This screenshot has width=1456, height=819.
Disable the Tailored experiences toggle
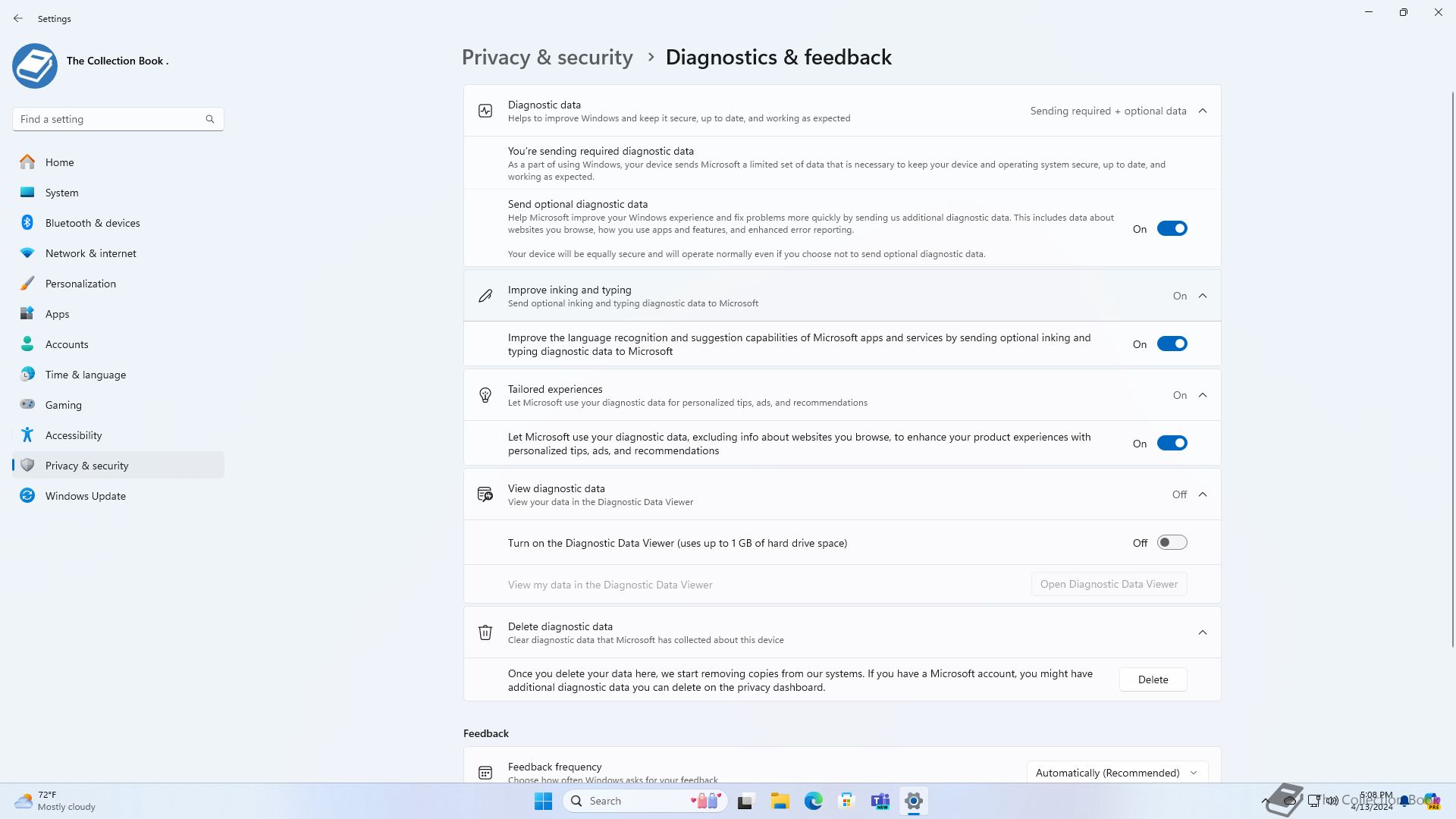(1172, 443)
